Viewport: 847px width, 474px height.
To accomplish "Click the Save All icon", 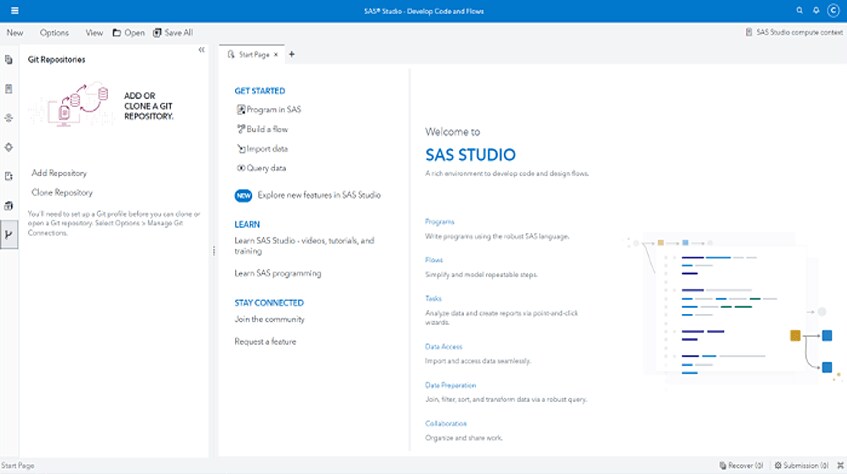I will tap(157, 32).
